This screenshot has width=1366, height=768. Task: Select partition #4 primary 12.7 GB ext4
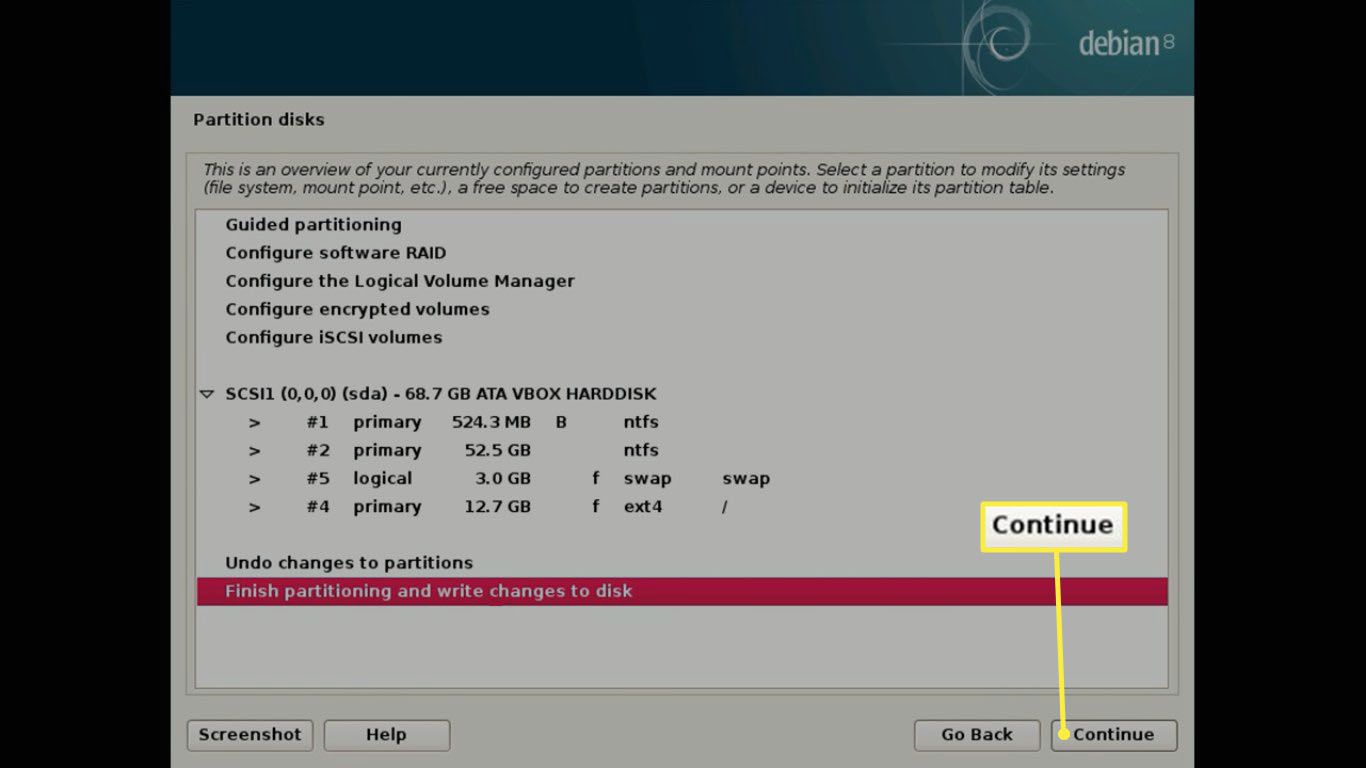pyautogui.click(x=682, y=506)
